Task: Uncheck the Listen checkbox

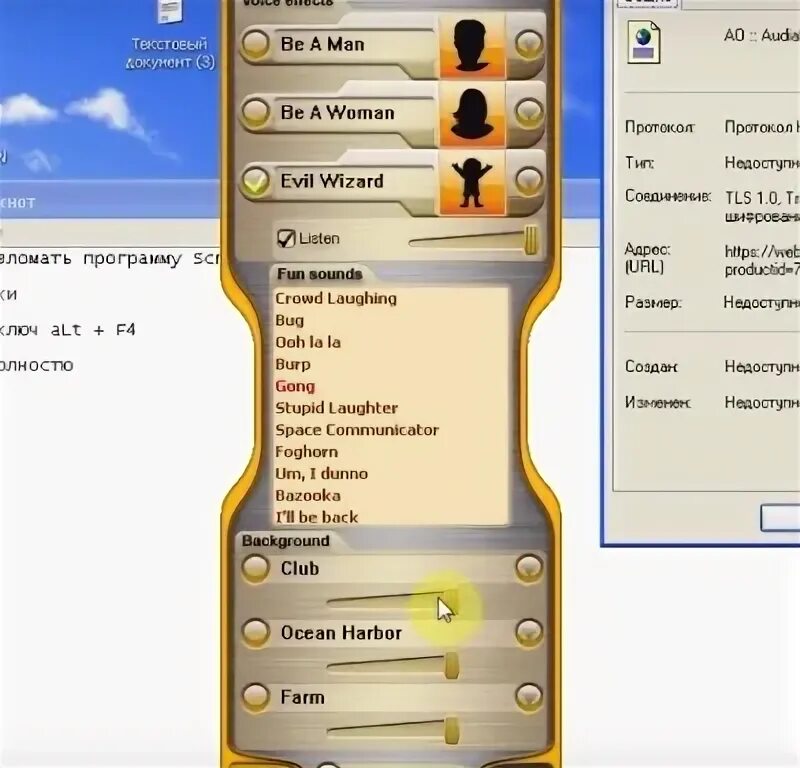Action: click(286, 238)
